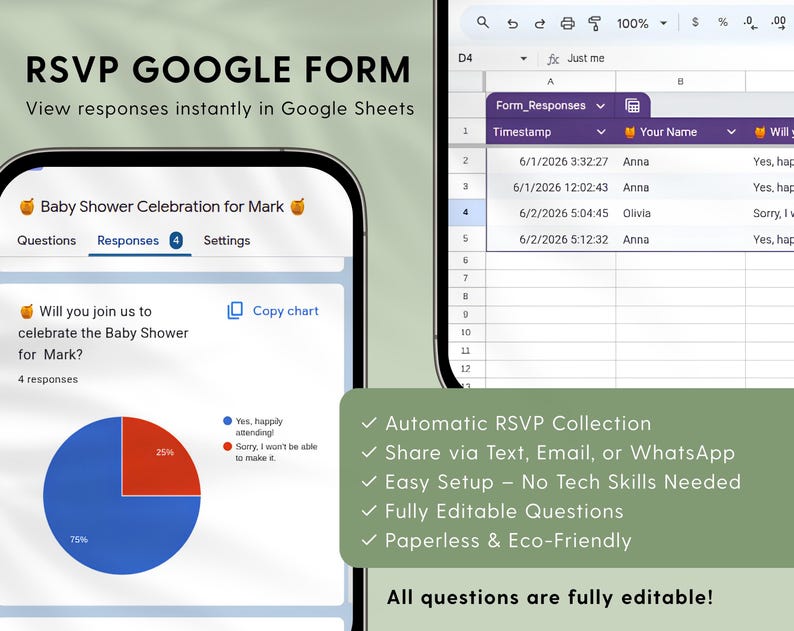This screenshot has width=794, height=631.
Task: Click the fx function icon
Action: pos(553,59)
